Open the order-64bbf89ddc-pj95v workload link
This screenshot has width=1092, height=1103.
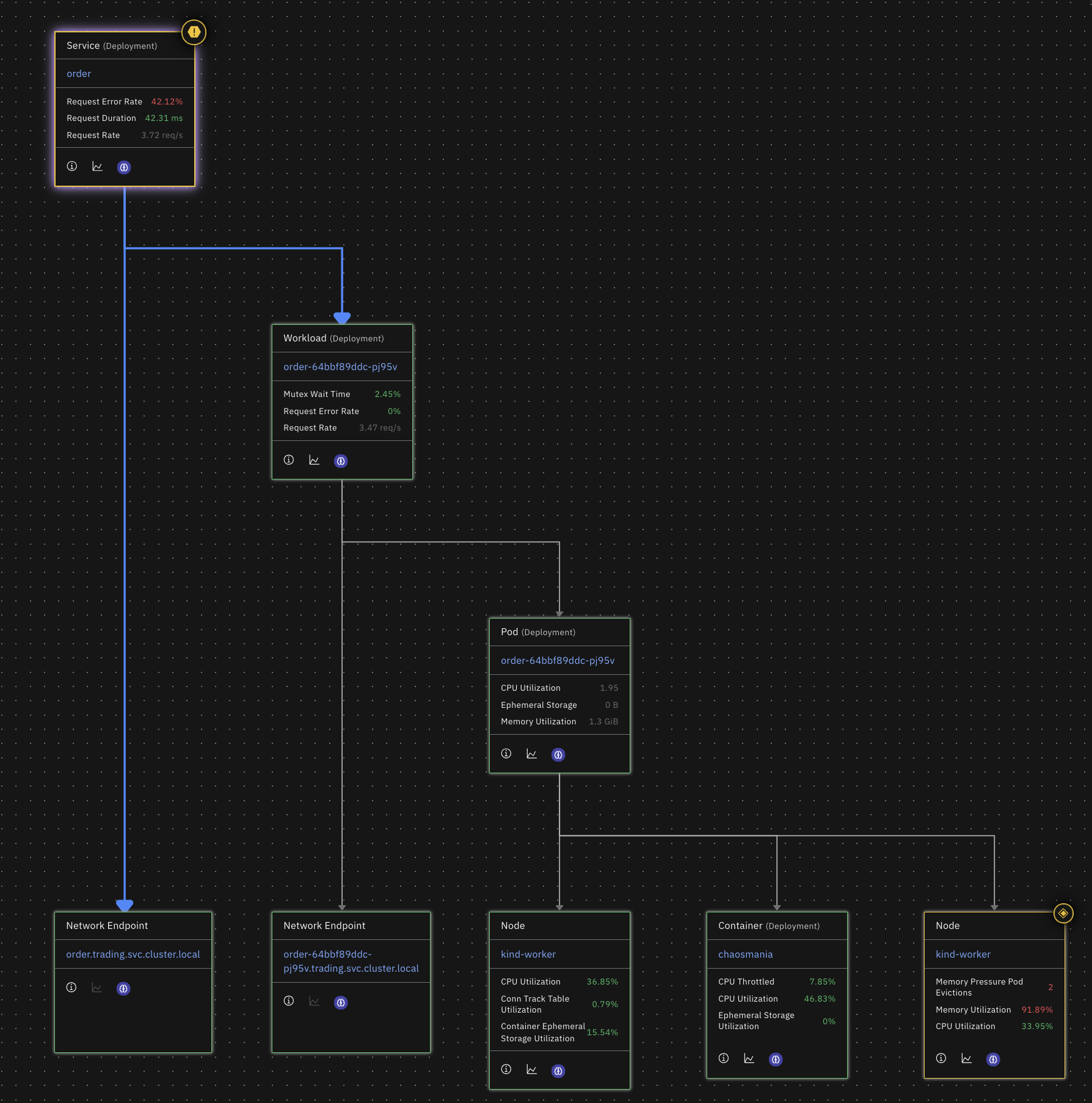(341, 366)
